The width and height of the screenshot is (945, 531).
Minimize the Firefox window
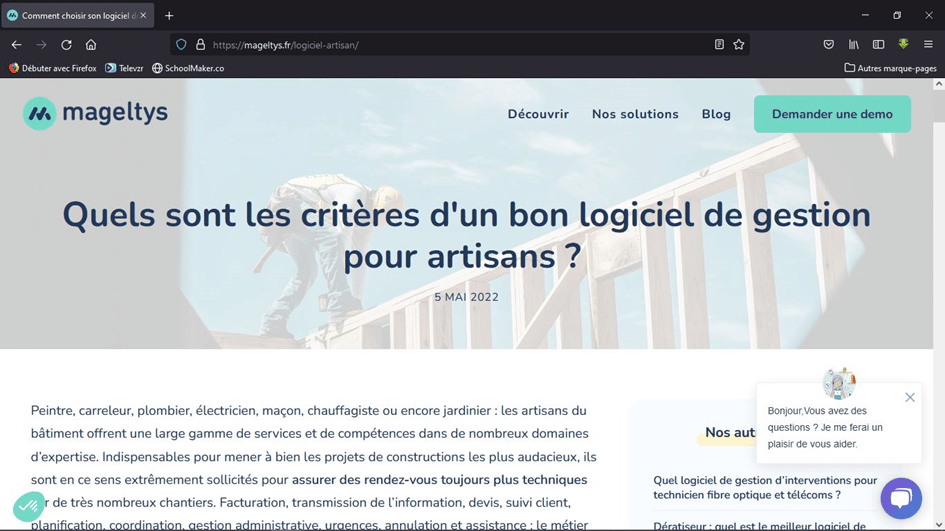tap(865, 15)
